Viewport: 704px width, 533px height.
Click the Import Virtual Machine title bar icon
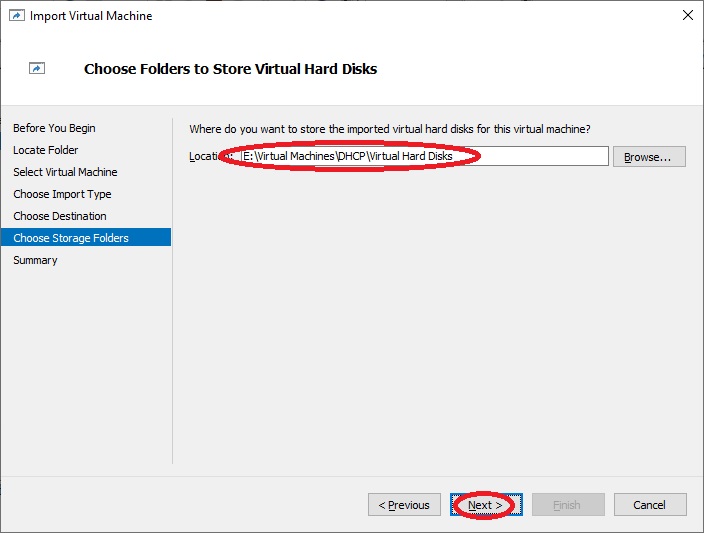tap(17, 16)
